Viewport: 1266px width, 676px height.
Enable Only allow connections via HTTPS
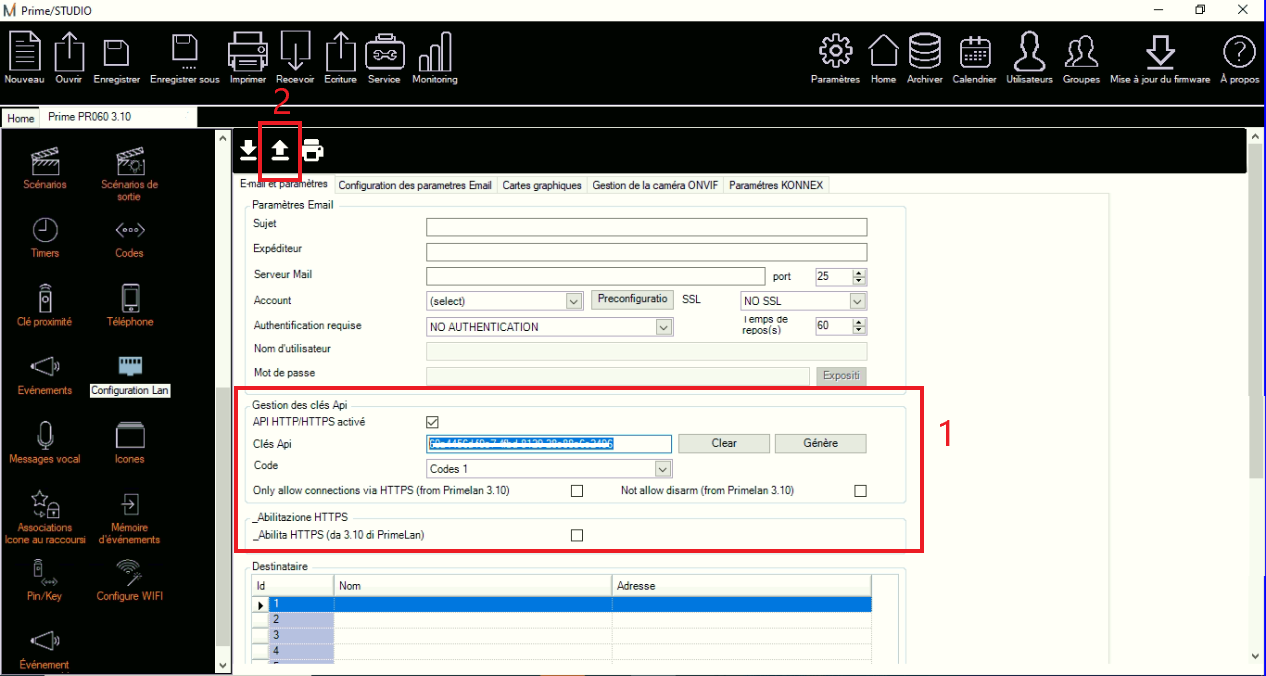(576, 491)
